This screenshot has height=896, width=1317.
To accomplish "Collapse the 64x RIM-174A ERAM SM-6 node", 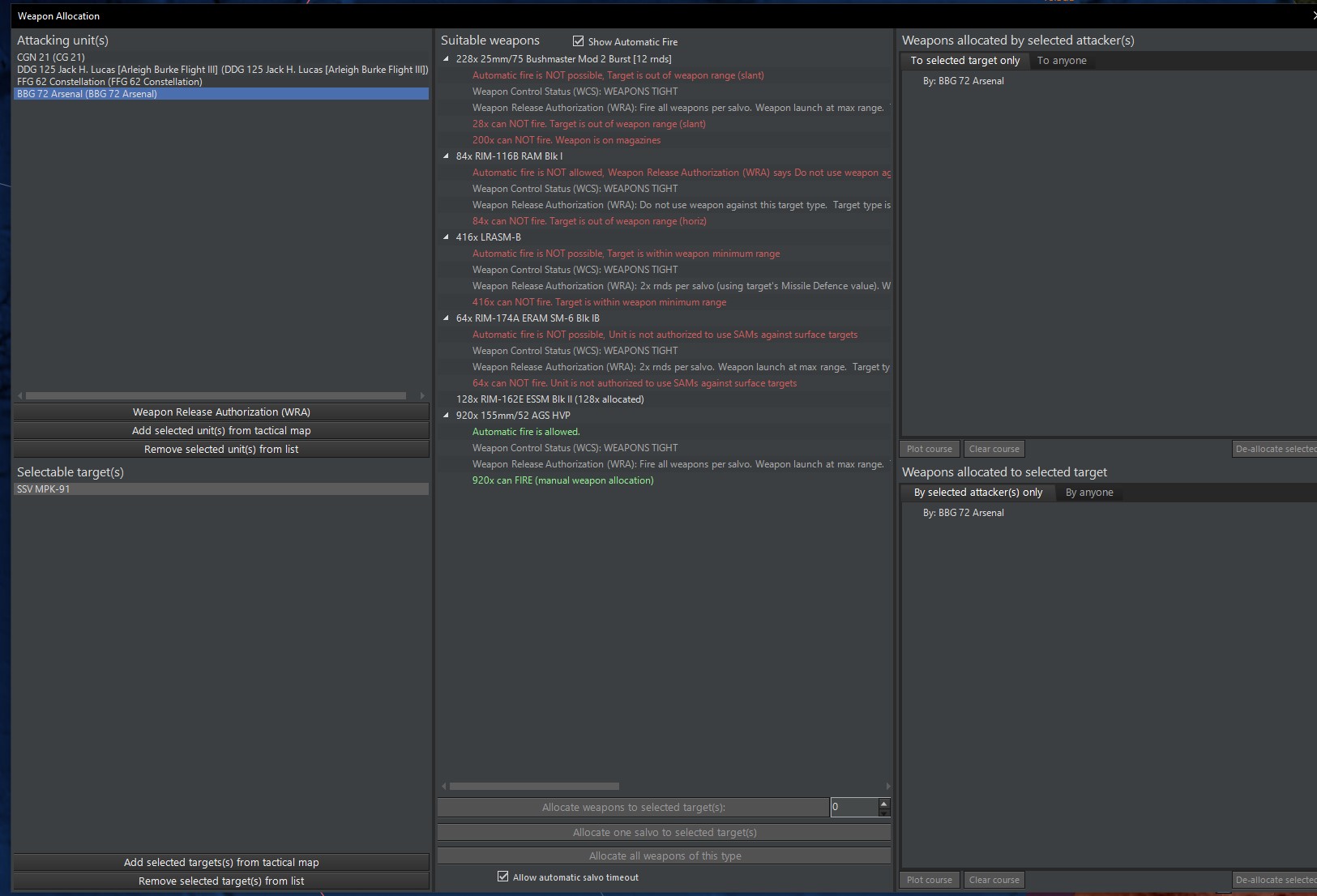I will pos(446,318).
